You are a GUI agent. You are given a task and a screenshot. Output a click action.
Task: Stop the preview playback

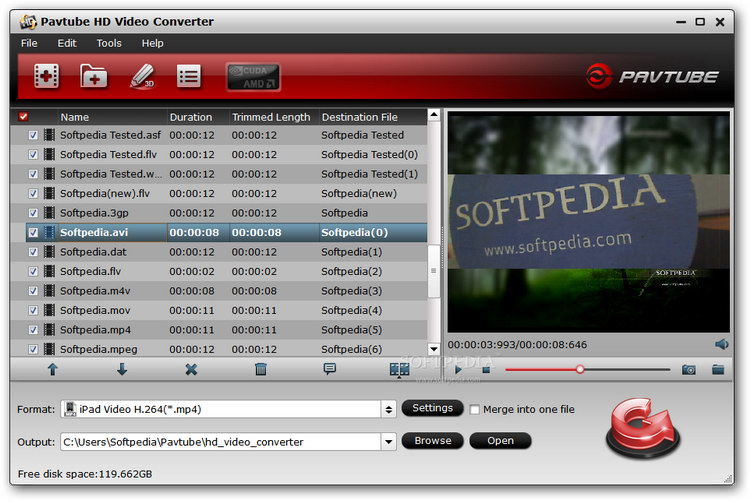coord(486,369)
